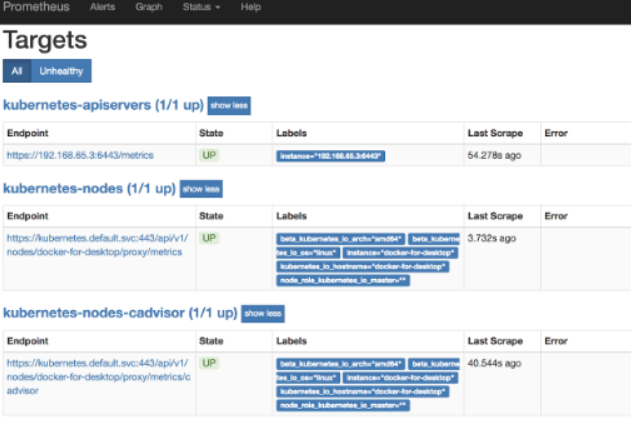Collapse kubernetes-nodes-cadvisor with show less

(x=263, y=313)
